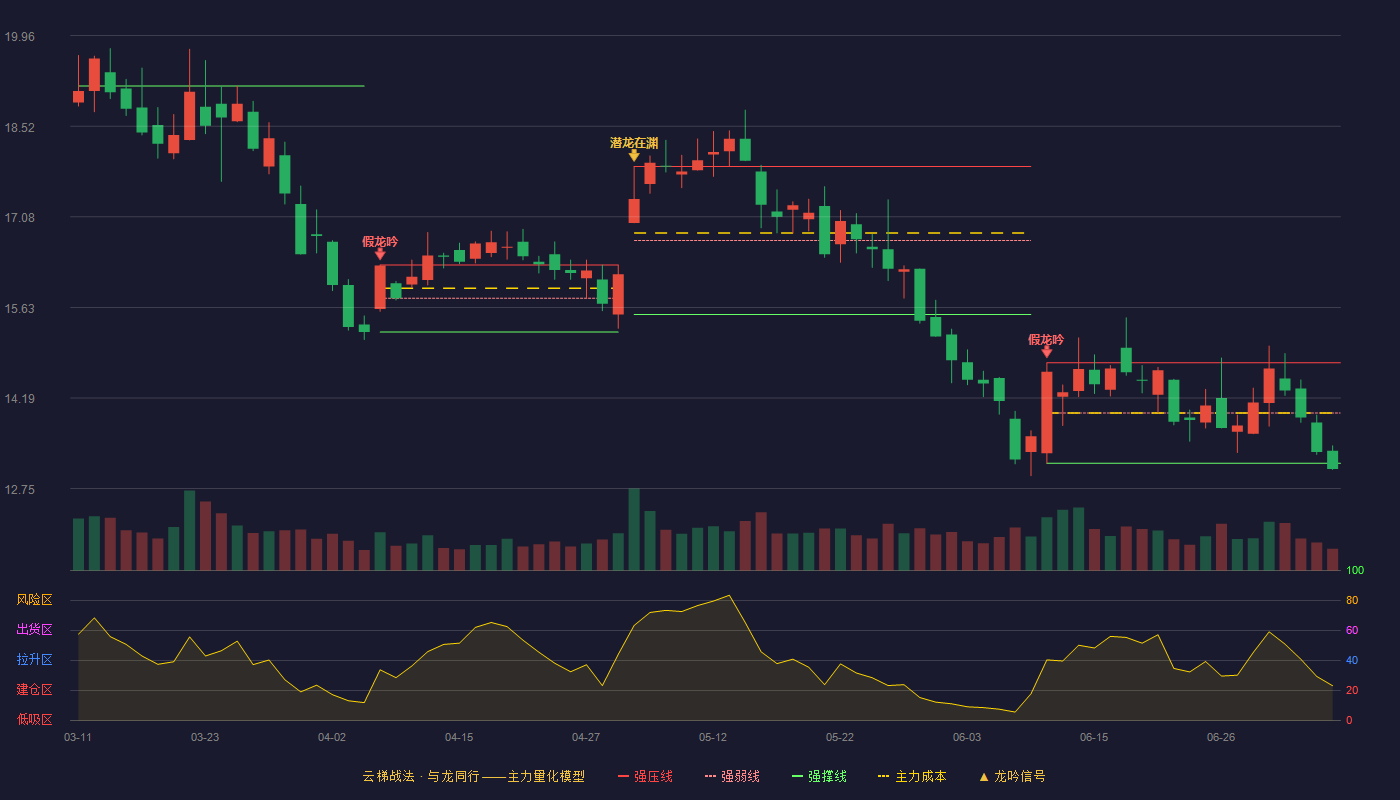1400x800 pixels.
Task: Toggle the 强撑线 legend entry
Action: point(819,776)
